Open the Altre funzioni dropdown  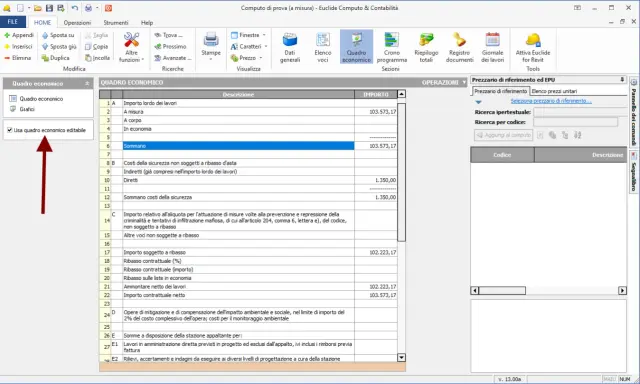pyautogui.click(x=131, y=48)
